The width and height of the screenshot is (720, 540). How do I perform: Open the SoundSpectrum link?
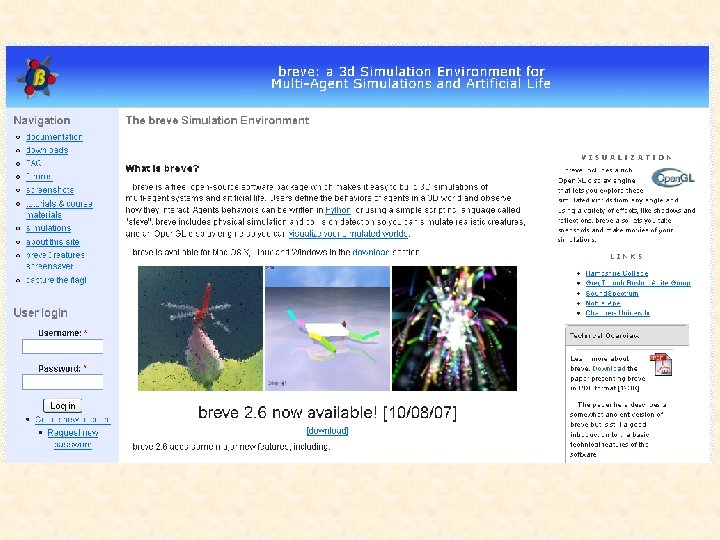point(612,293)
